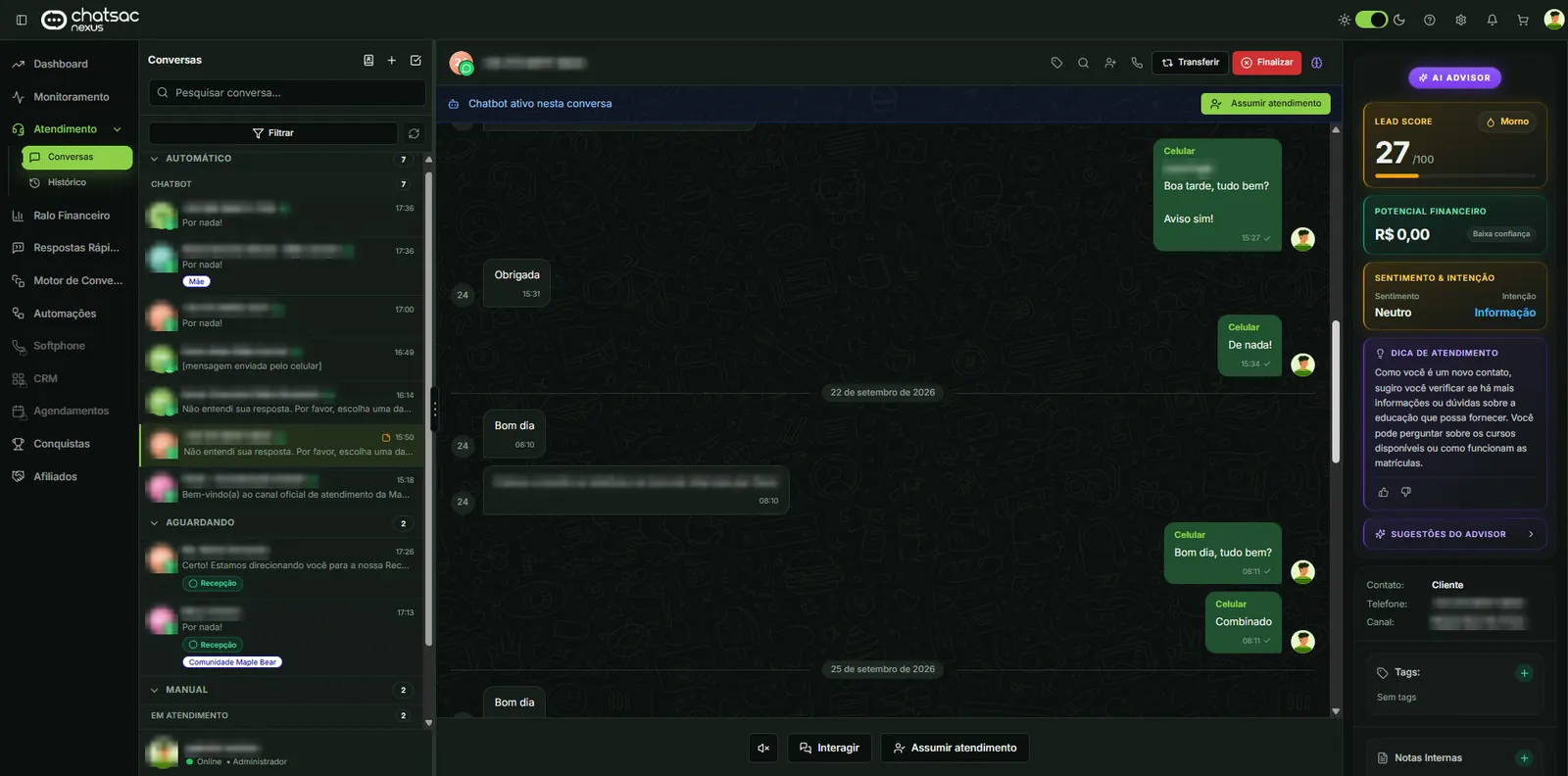
Task: Collapse the sidebar with the panel icon
Action: pyautogui.click(x=22, y=20)
